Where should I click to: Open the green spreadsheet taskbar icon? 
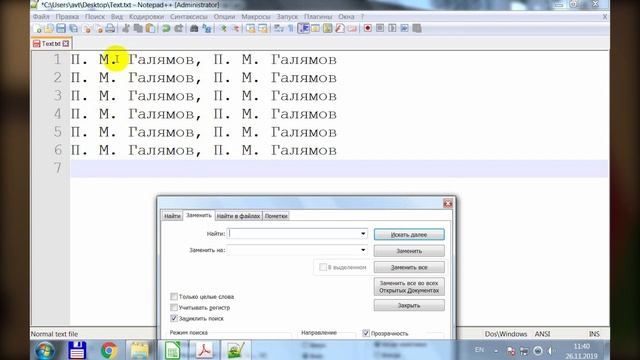click(172, 350)
